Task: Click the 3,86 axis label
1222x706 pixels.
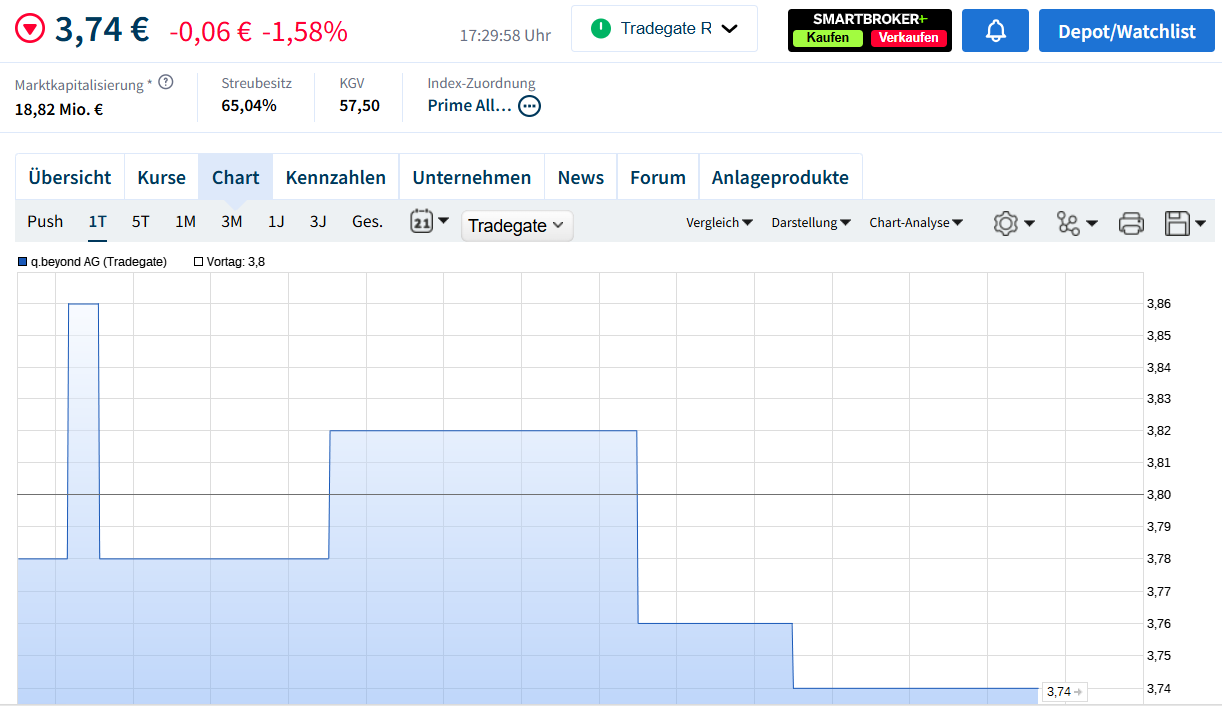Action: (x=1158, y=303)
